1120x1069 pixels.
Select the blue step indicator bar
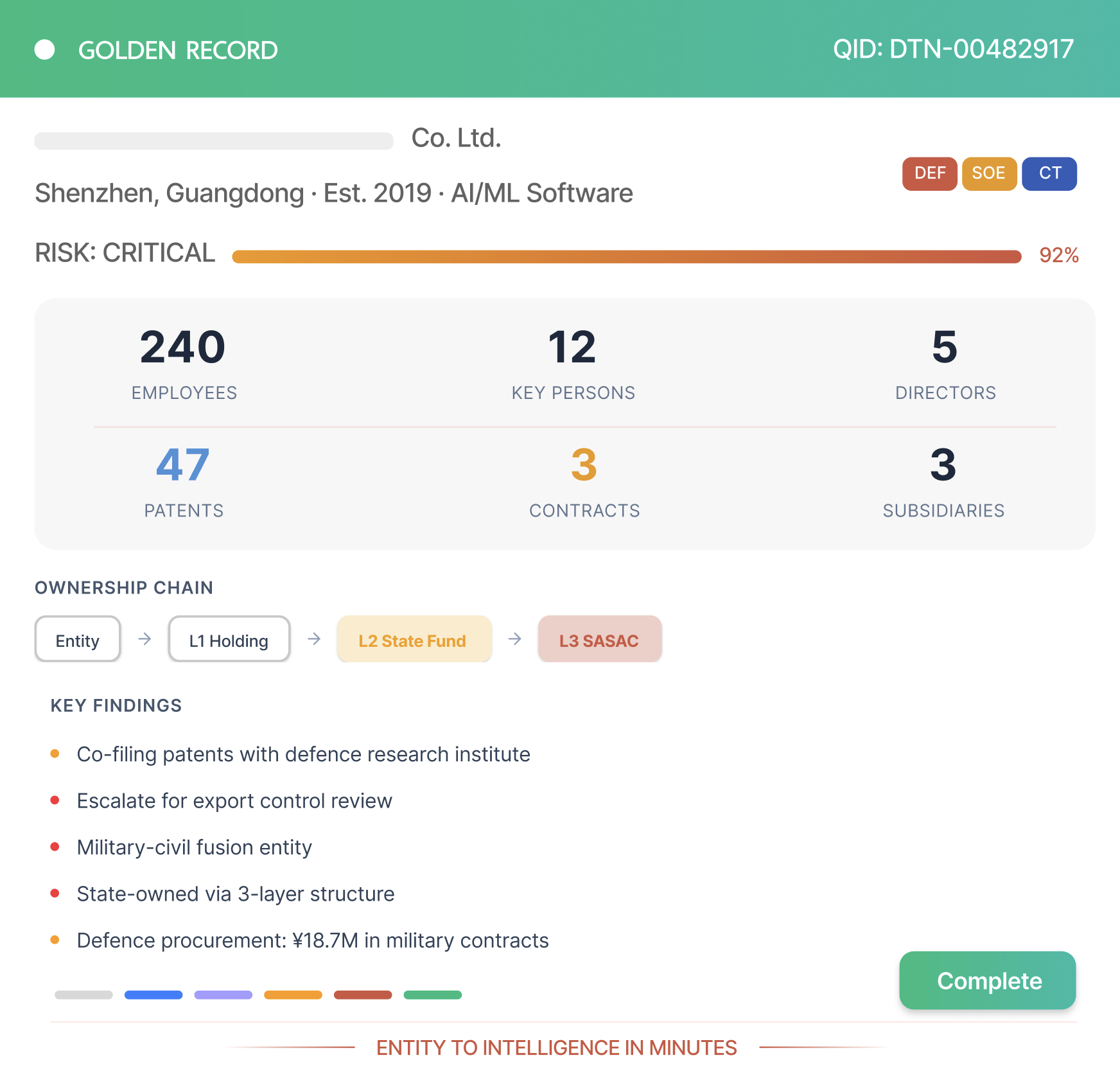[153, 994]
